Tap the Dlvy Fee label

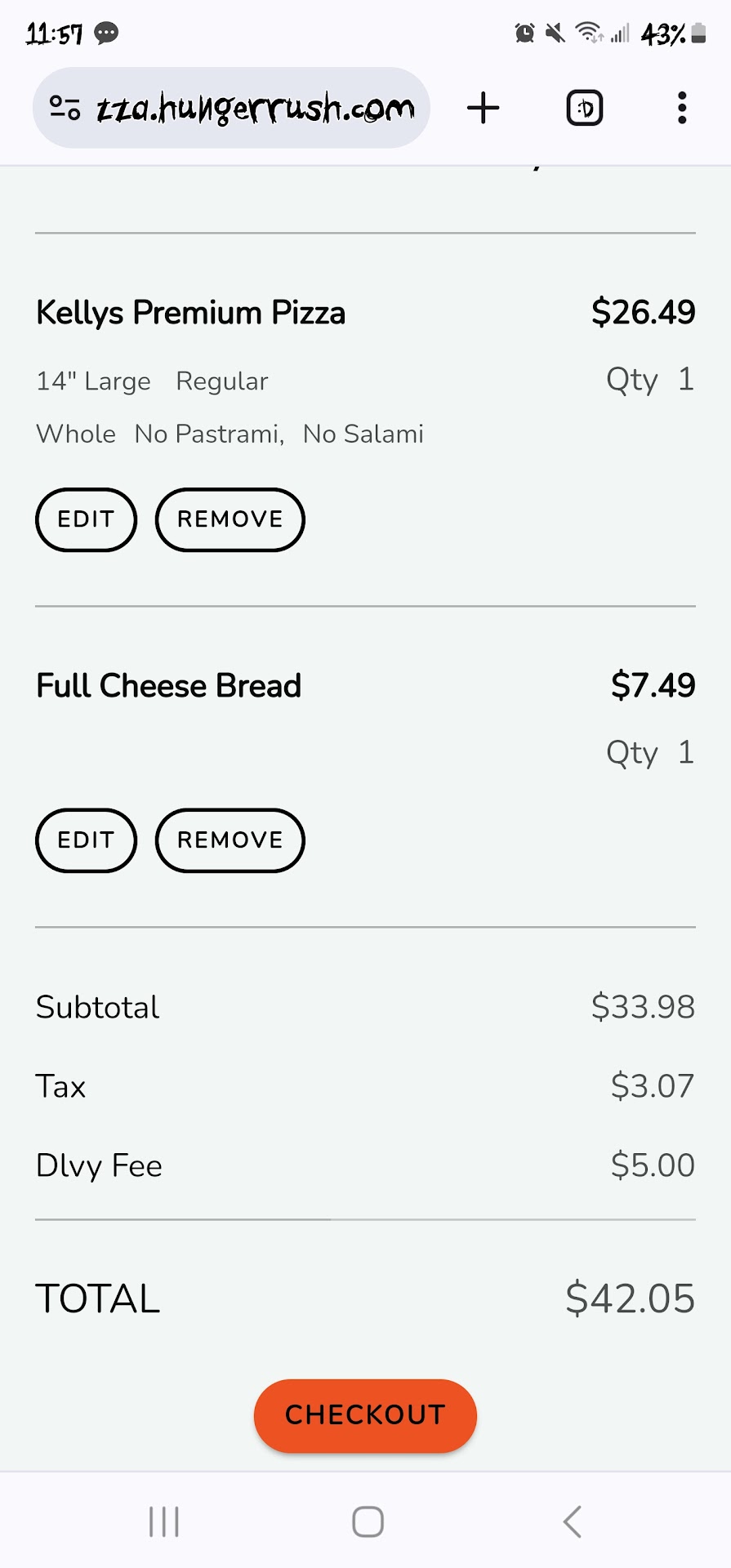pyautogui.click(x=99, y=1165)
